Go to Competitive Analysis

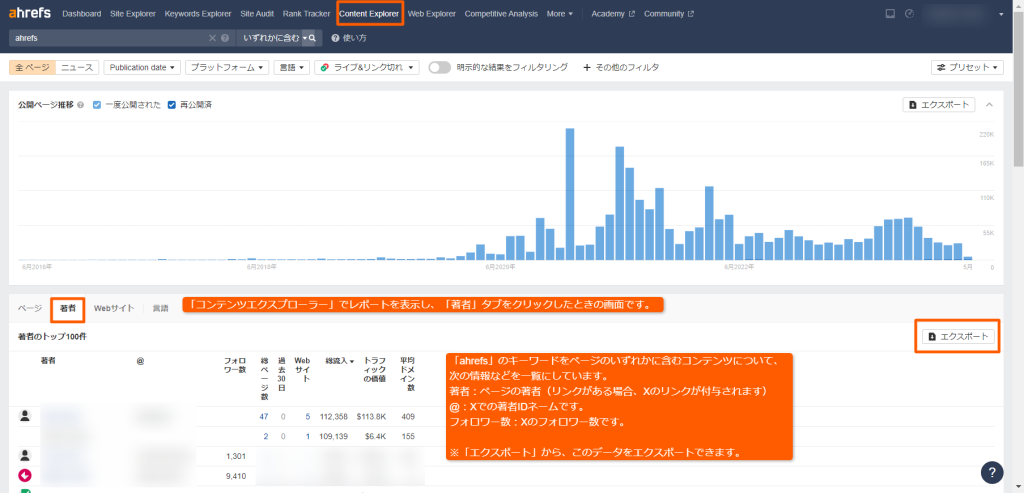502,14
